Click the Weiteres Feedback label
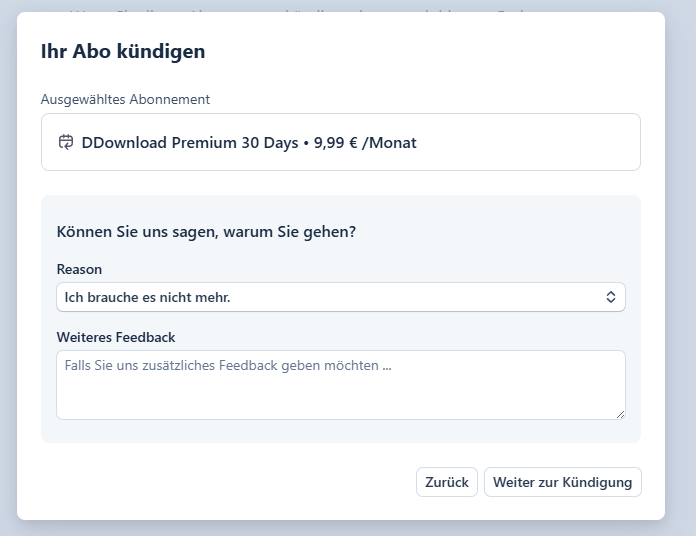The image size is (696, 536). [x=116, y=337]
